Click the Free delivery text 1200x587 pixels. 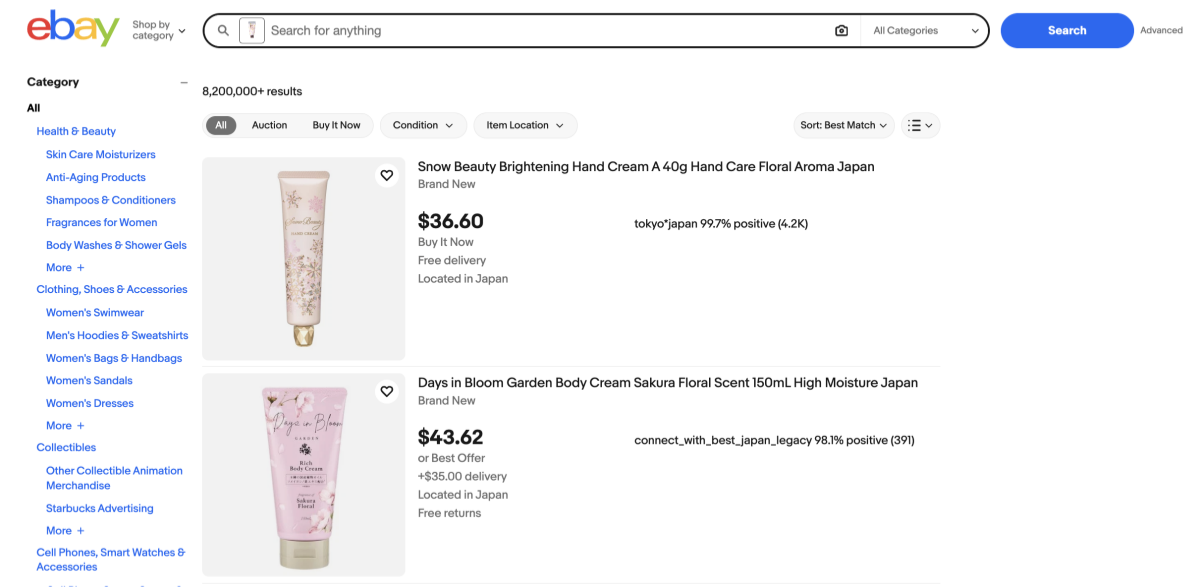point(452,261)
